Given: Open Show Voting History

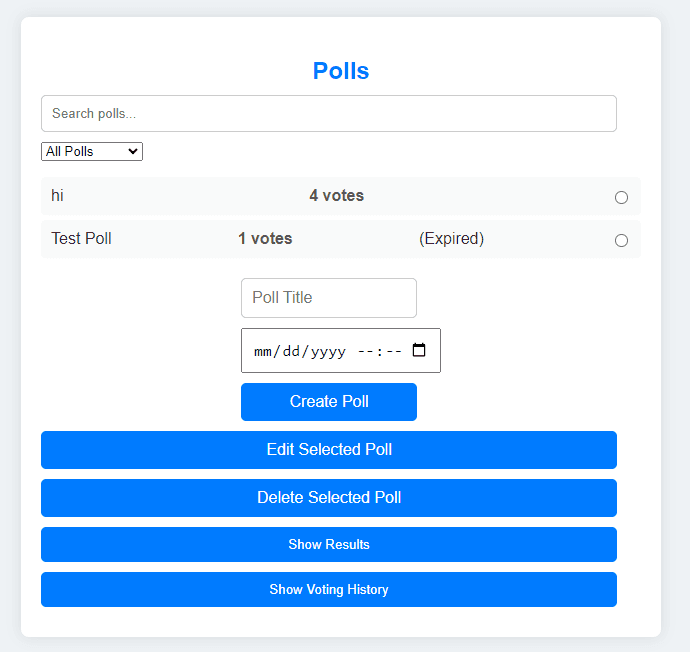Looking at the screenshot, I should pos(328,590).
